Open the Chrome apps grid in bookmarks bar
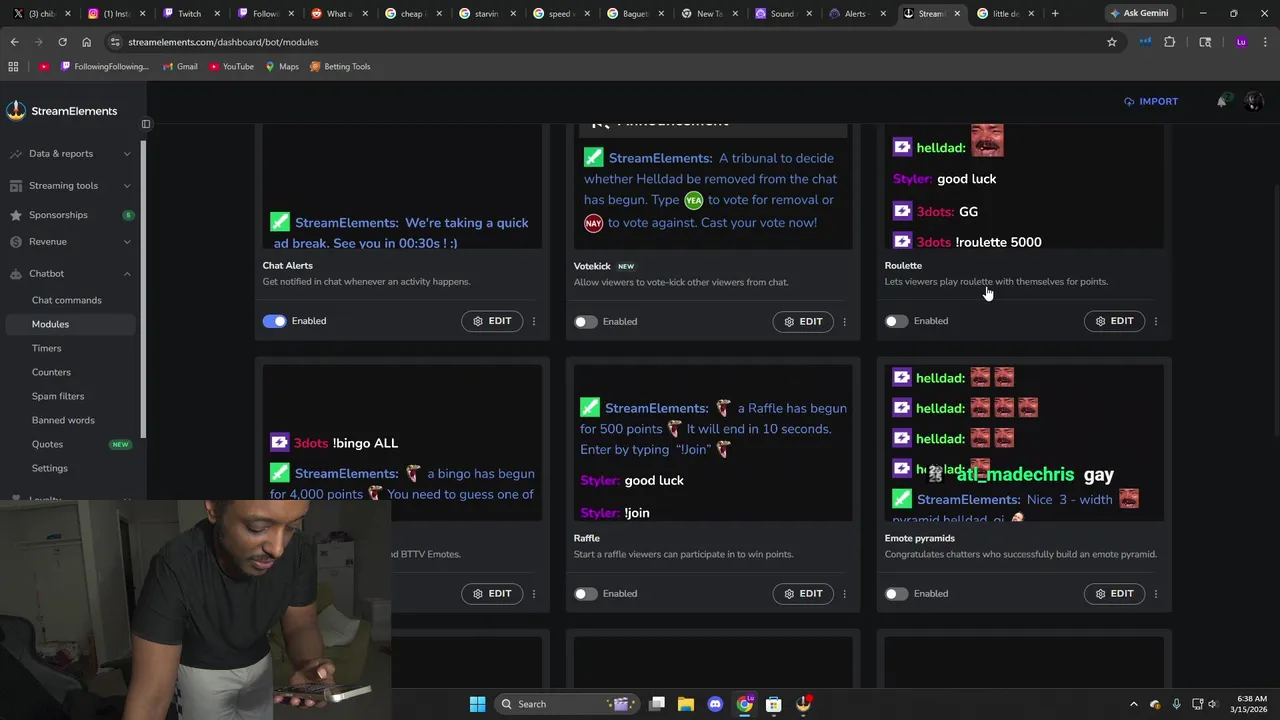The image size is (1280, 720). pyautogui.click(x=13, y=66)
